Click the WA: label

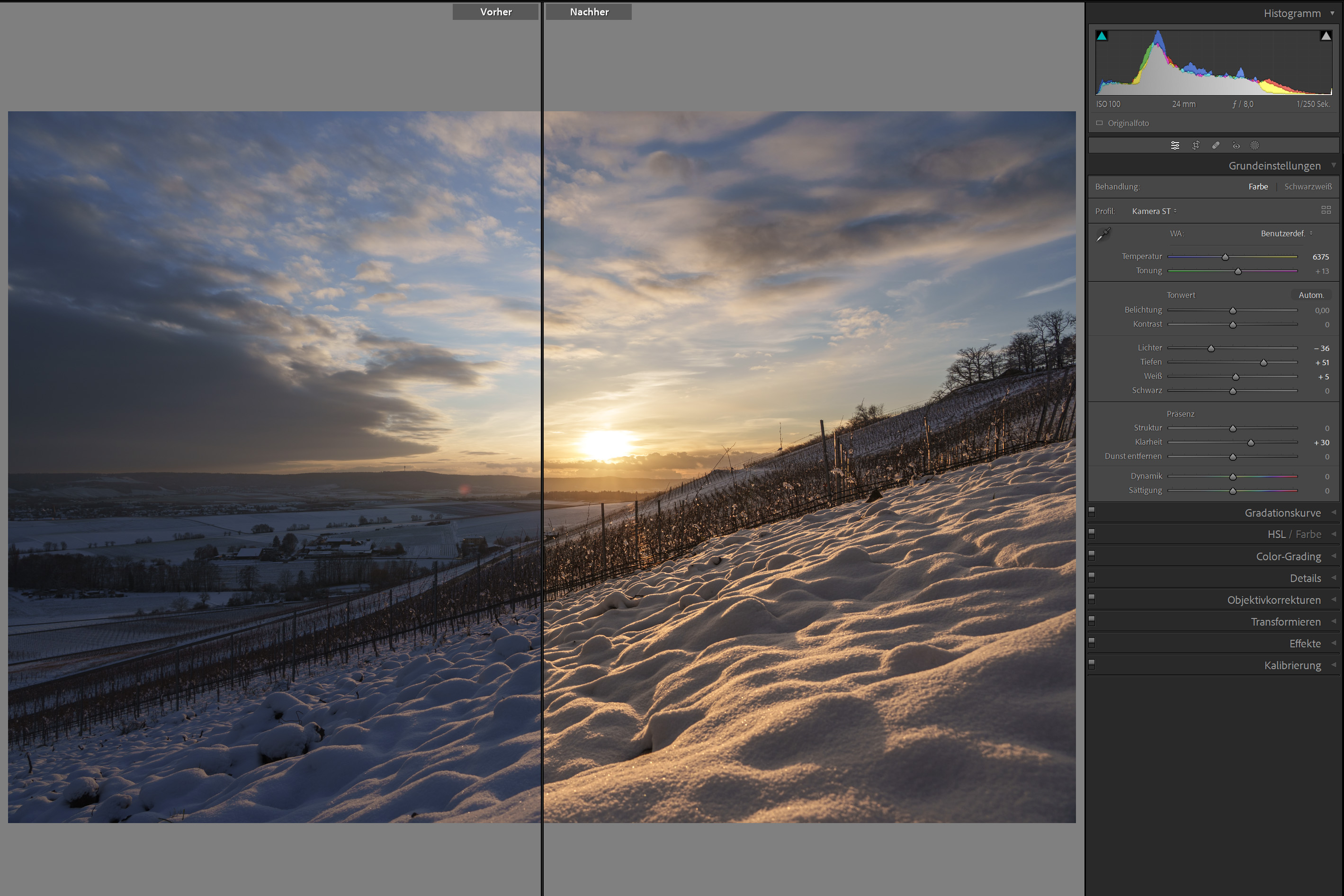[x=1176, y=234]
